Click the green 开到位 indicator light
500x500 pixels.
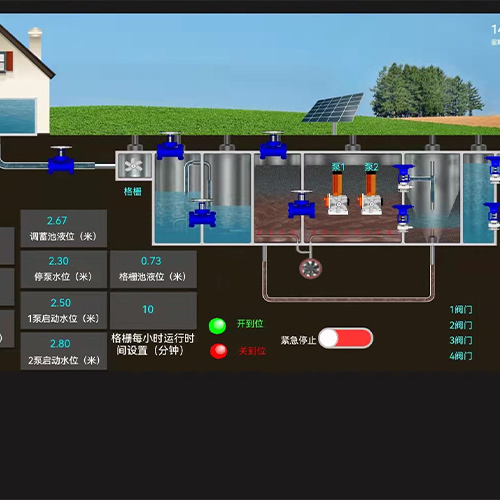click(217, 326)
